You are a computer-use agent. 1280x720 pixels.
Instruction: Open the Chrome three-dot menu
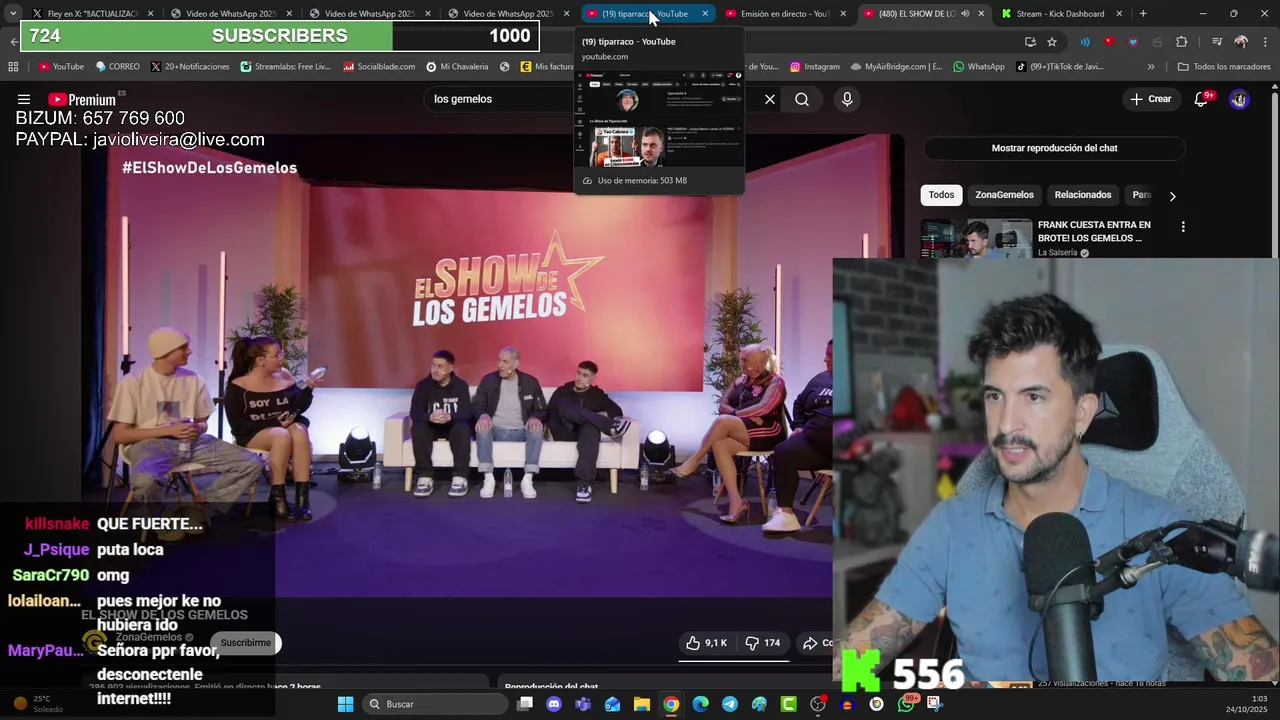click(1265, 42)
